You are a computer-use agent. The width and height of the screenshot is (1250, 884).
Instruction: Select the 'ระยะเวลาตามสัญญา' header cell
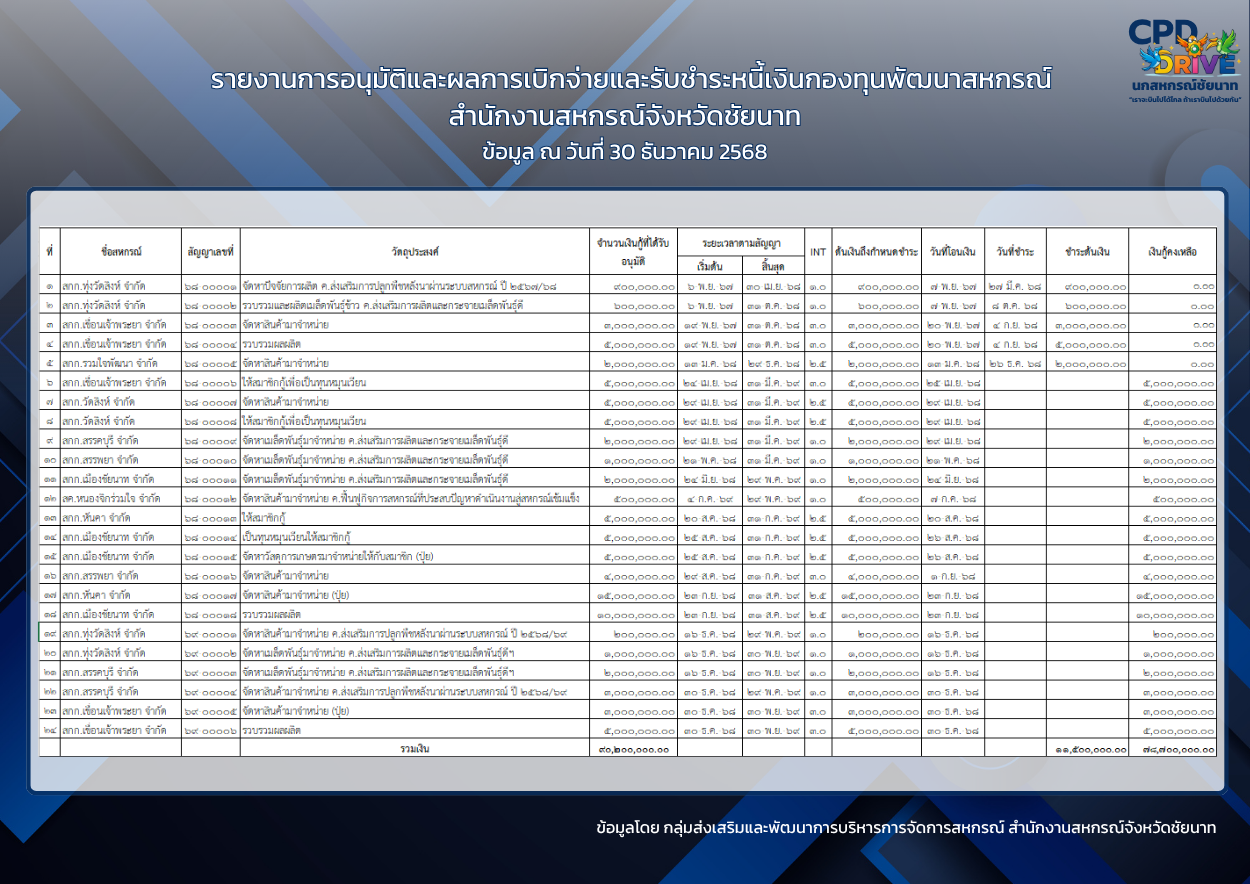[741, 242]
